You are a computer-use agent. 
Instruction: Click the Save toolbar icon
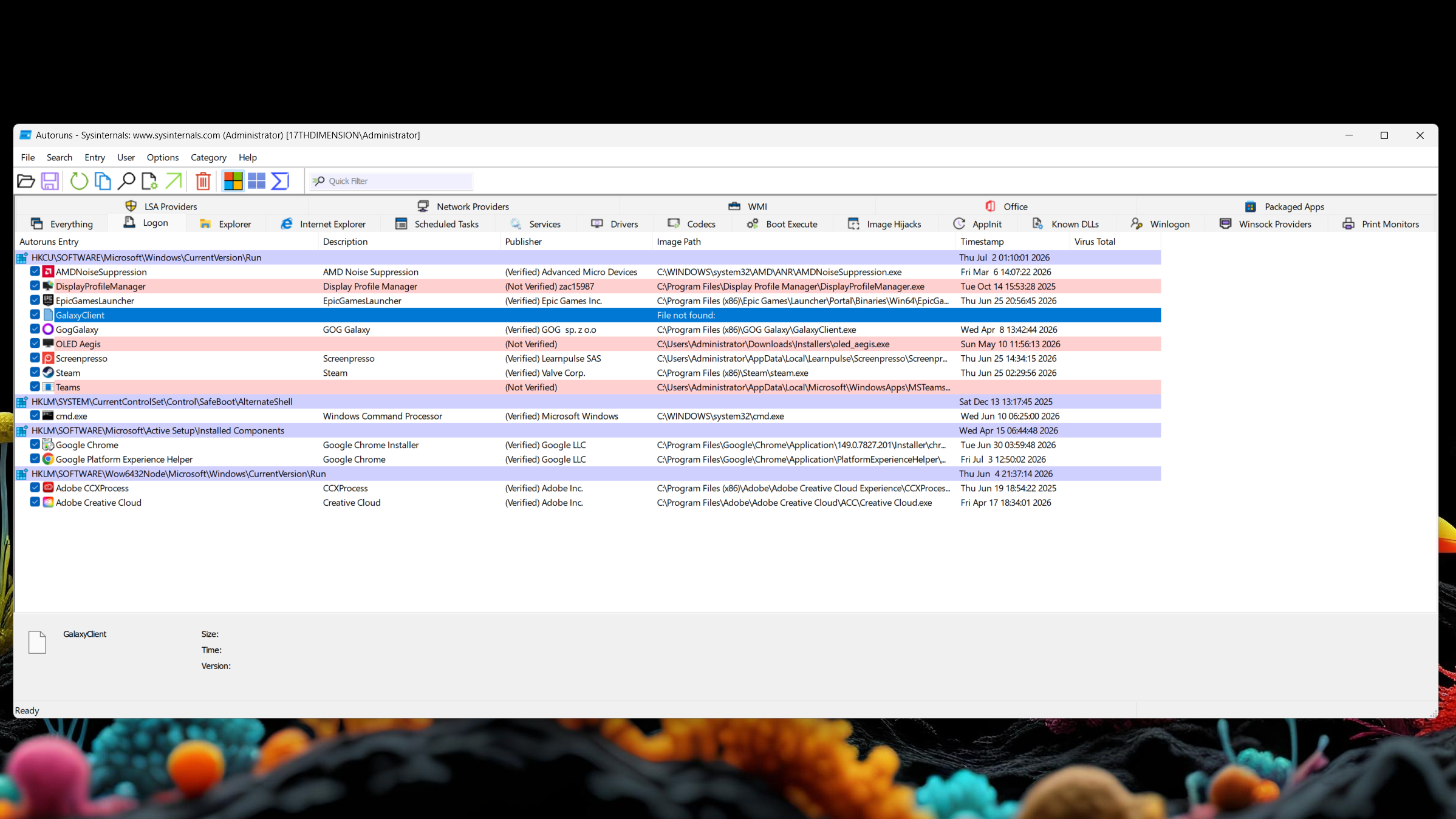click(50, 181)
